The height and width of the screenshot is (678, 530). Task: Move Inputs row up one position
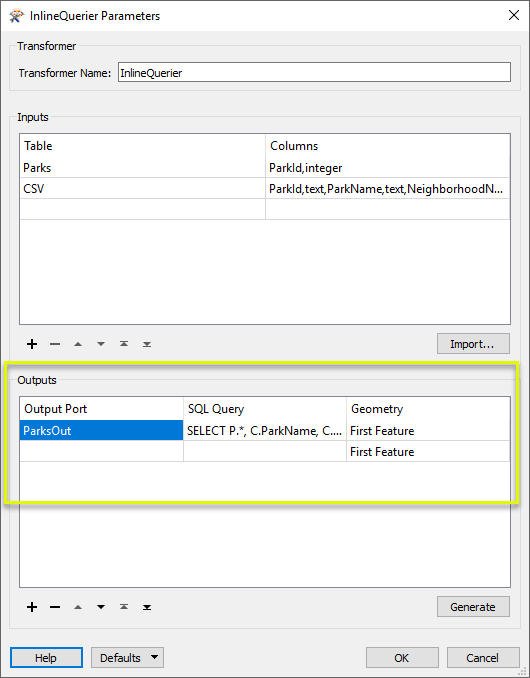[x=78, y=344]
